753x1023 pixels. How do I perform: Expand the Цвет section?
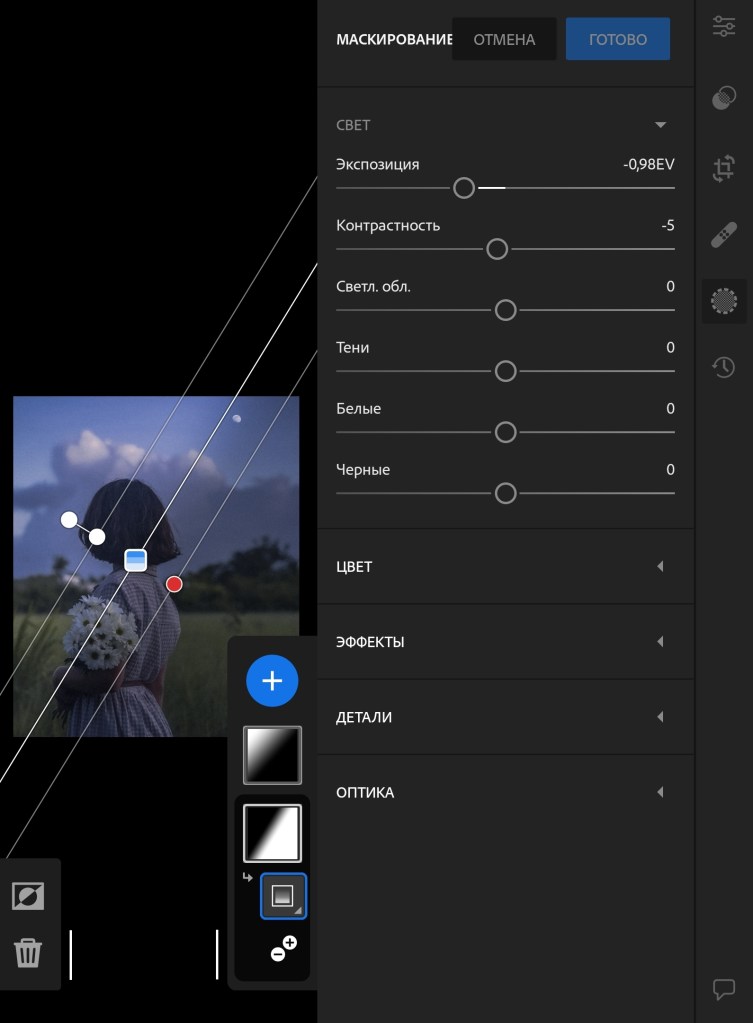tap(660, 566)
